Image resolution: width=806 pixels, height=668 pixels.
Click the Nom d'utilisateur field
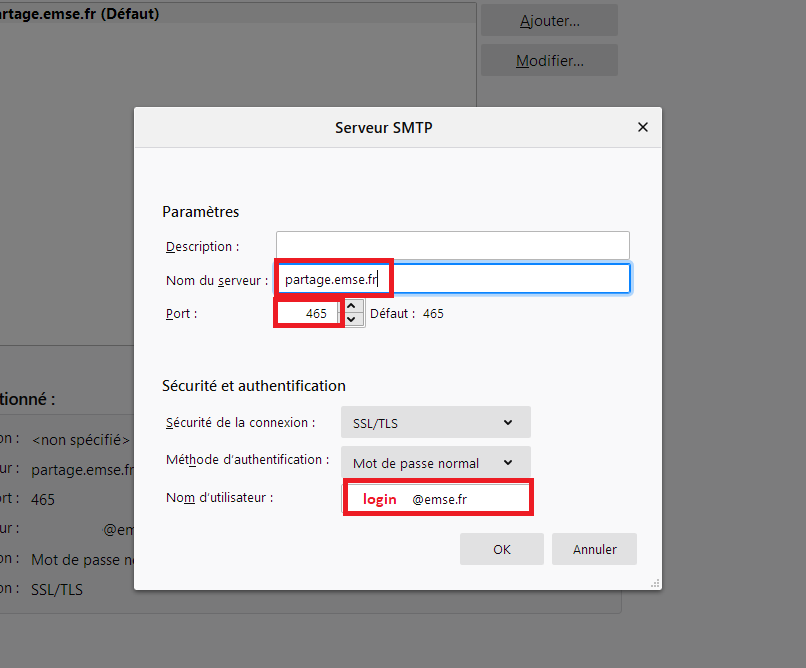click(x=437, y=498)
